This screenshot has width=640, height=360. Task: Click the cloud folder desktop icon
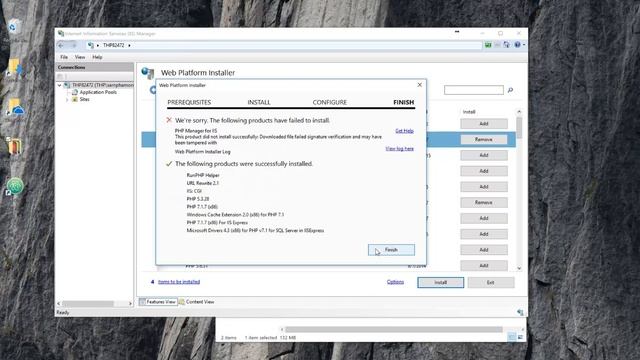point(16,107)
